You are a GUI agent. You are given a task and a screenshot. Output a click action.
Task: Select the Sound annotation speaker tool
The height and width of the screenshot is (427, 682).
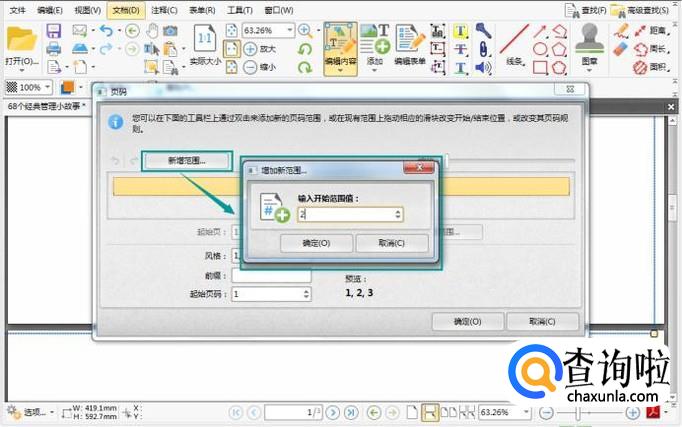tap(483, 67)
